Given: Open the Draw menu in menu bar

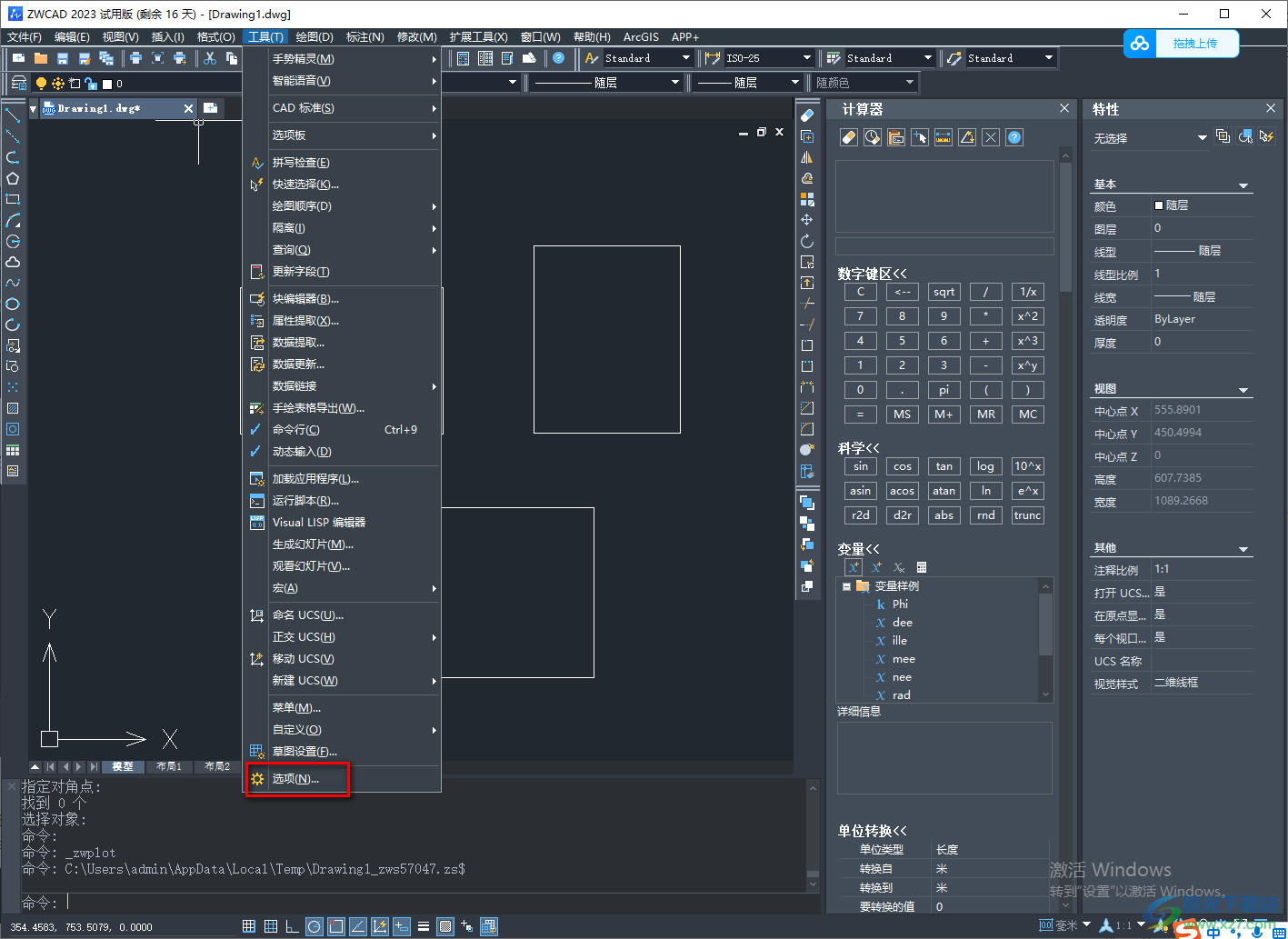Looking at the screenshot, I should (315, 37).
